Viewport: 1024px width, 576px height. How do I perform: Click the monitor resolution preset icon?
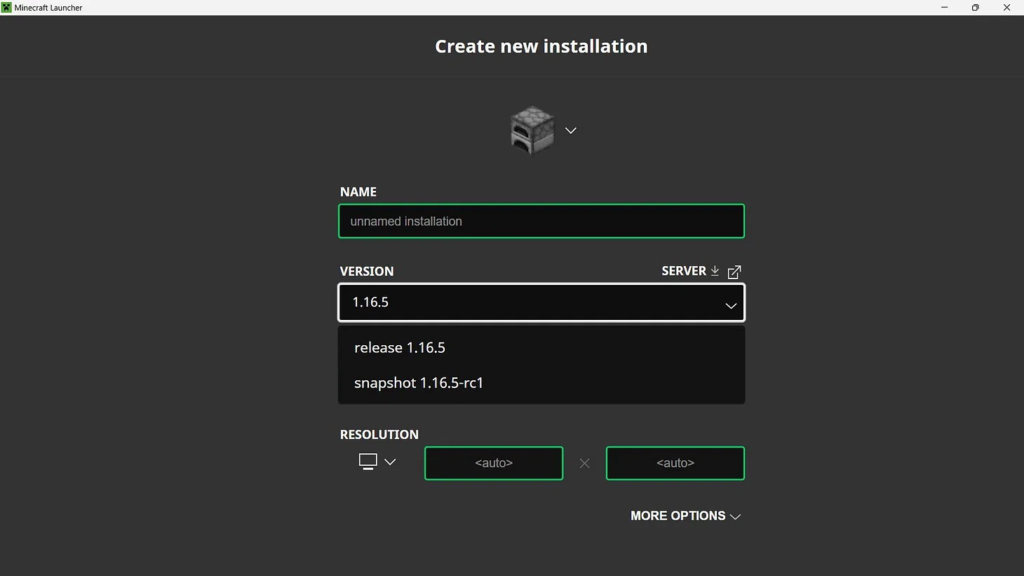[368, 462]
